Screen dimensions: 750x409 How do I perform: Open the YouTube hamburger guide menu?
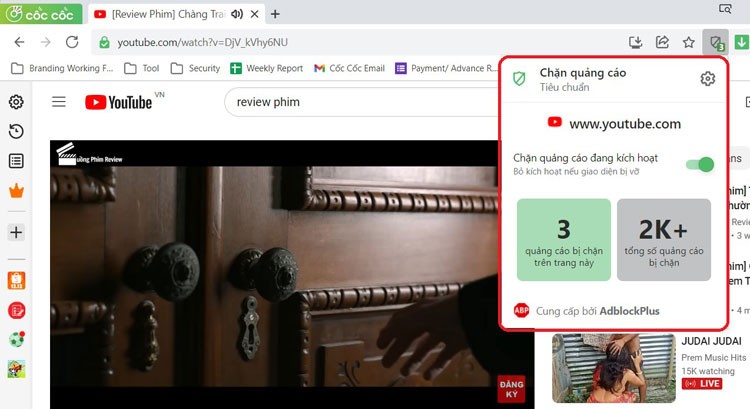pos(59,102)
